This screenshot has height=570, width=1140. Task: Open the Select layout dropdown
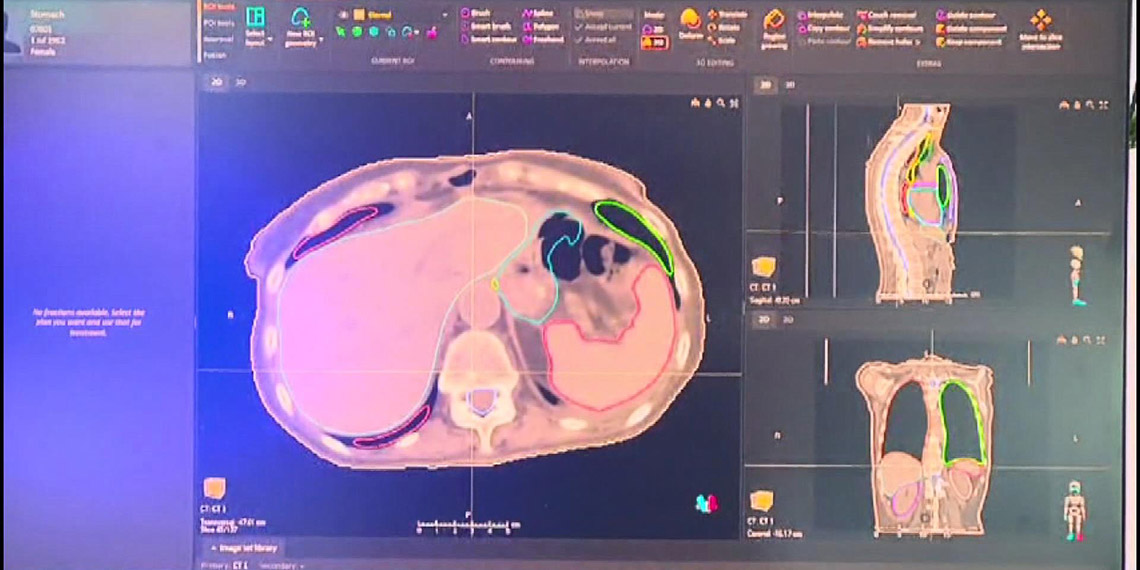coord(256,24)
